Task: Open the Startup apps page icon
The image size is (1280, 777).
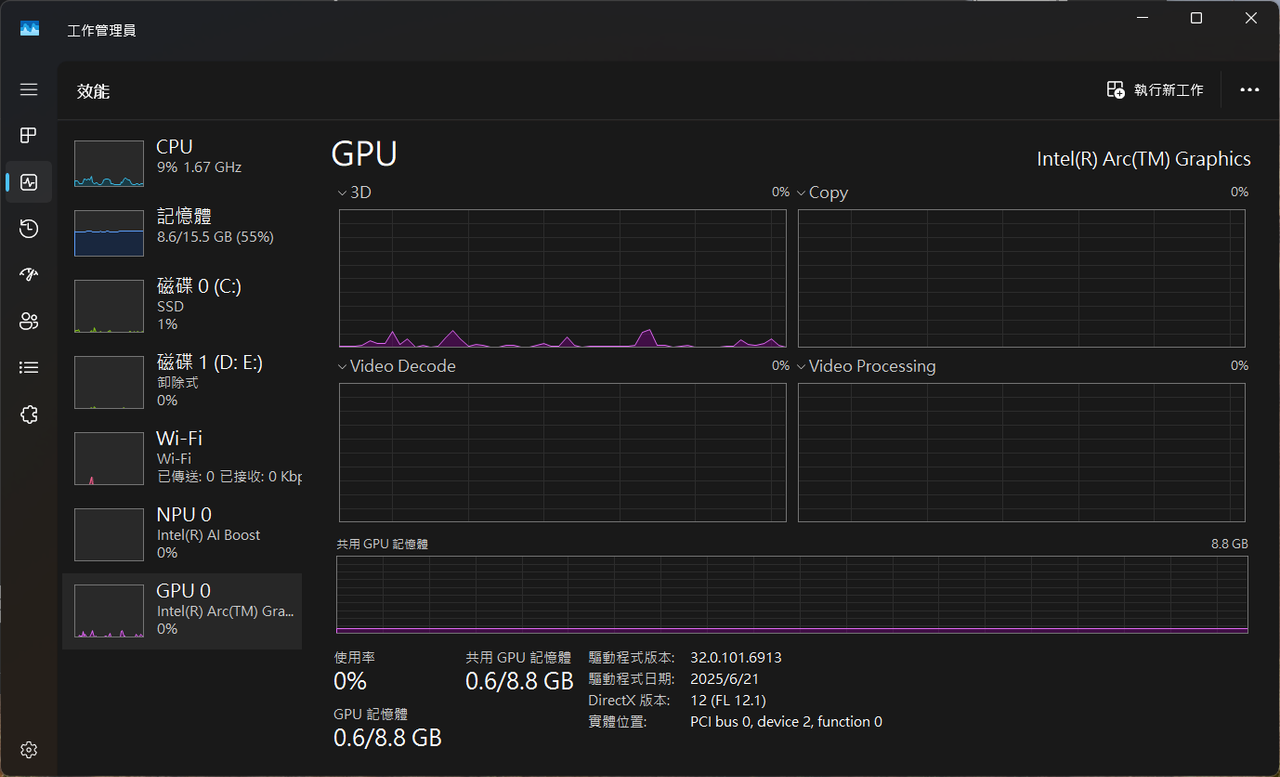Action: 29,275
